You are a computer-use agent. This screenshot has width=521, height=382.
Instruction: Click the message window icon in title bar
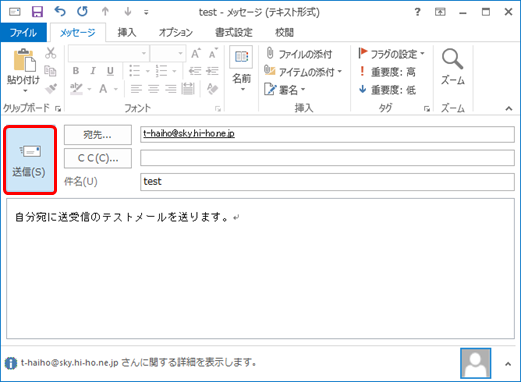click(x=14, y=12)
